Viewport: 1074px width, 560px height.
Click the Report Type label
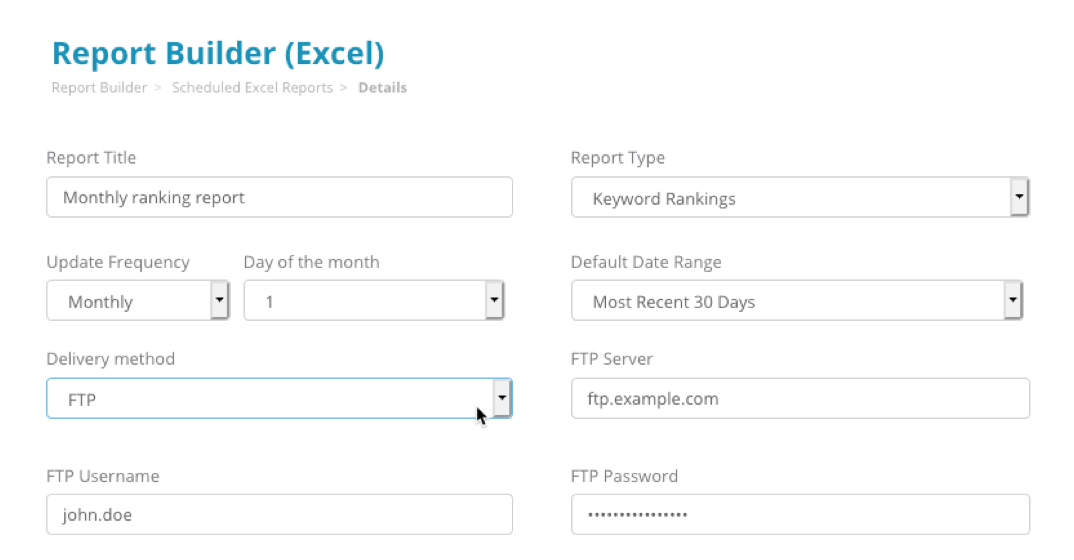click(x=617, y=158)
